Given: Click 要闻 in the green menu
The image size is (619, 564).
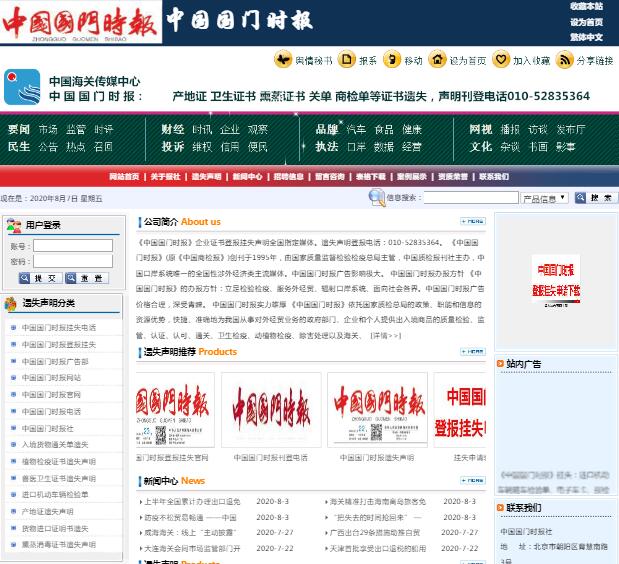Looking at the screenshot, I should click(x=19, y=129).
